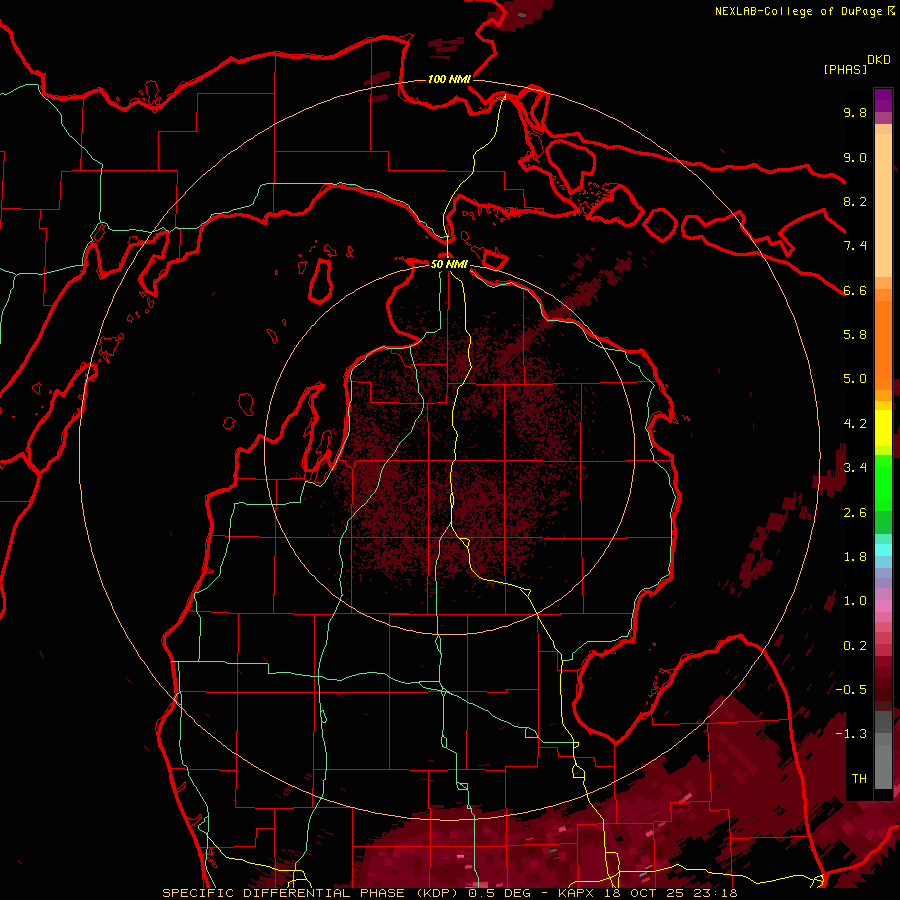Click the bright green color bar segment
The height and width of the screenshot is (900, 900).
(x=883, y=482)
